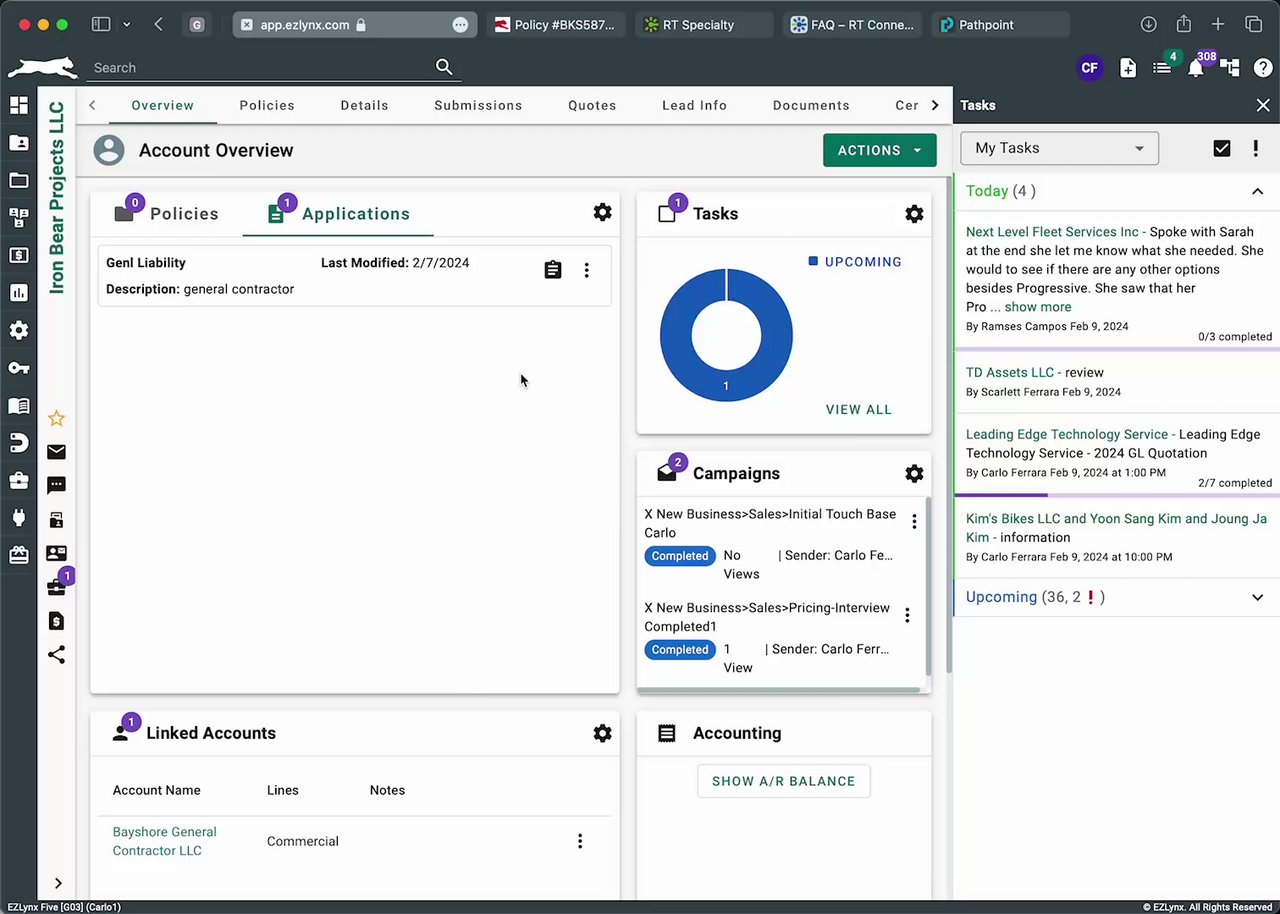
Task: Toggle the favorite star in sidebar
Action: (x=56, y=418)
